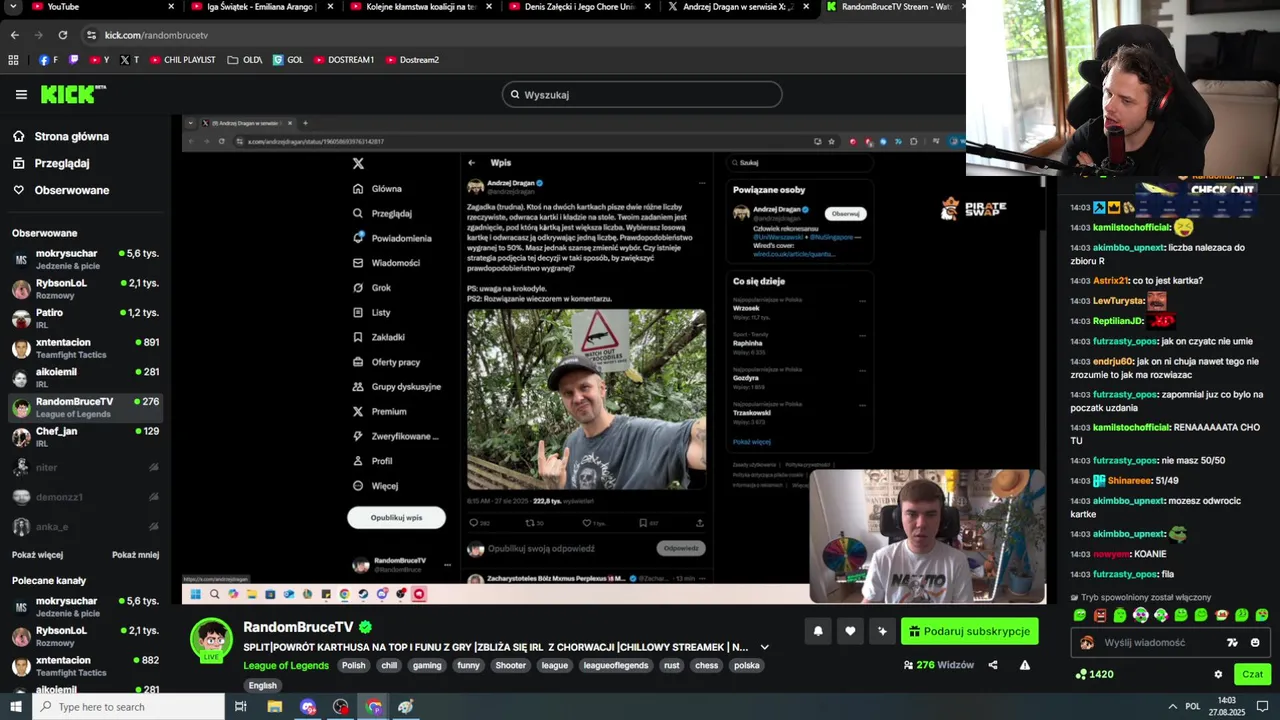1280x720 pixels.
Task: Go back in browser history
Action: click(x=14, y=35)
